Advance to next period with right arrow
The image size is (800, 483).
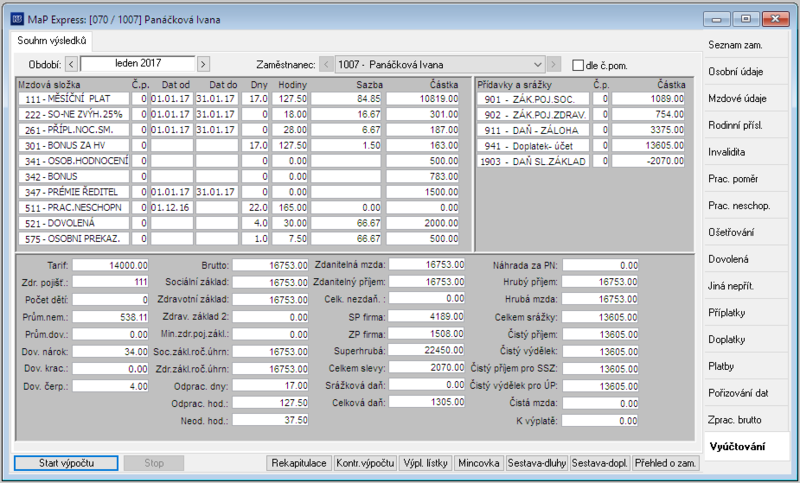pyautogui.click(x=203, y=64)
